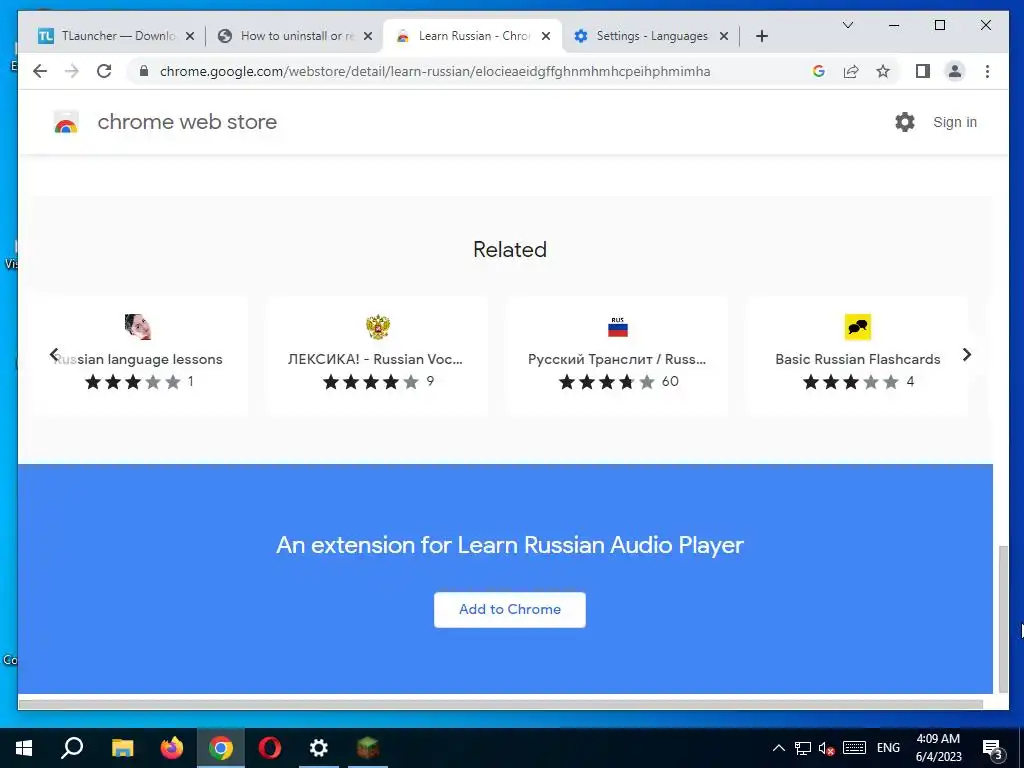
Task: Close the Learn Russian tab
Action: click(x=546, y=36)
